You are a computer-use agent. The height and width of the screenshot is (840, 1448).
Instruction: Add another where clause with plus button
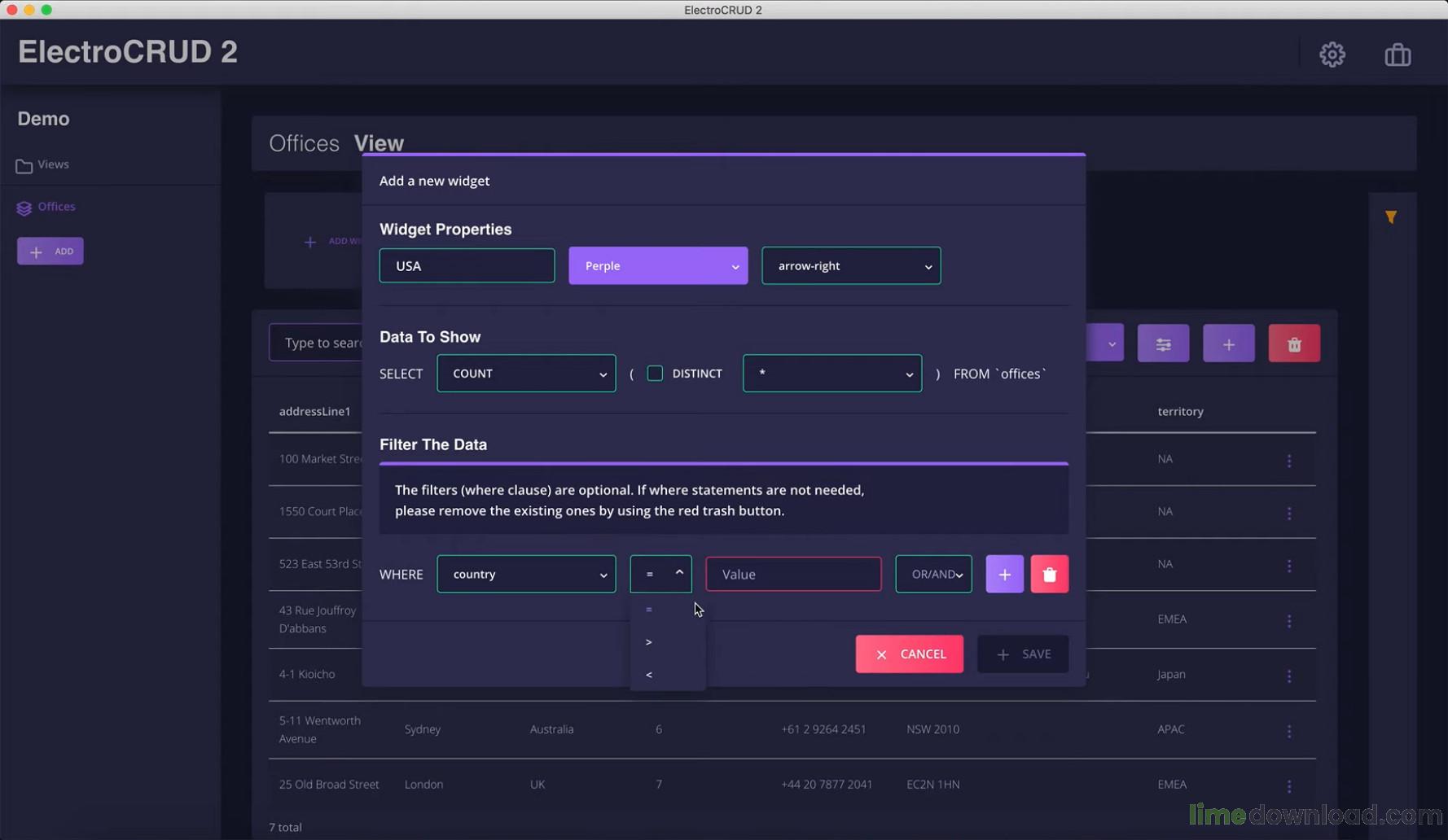pos(1004,575)
